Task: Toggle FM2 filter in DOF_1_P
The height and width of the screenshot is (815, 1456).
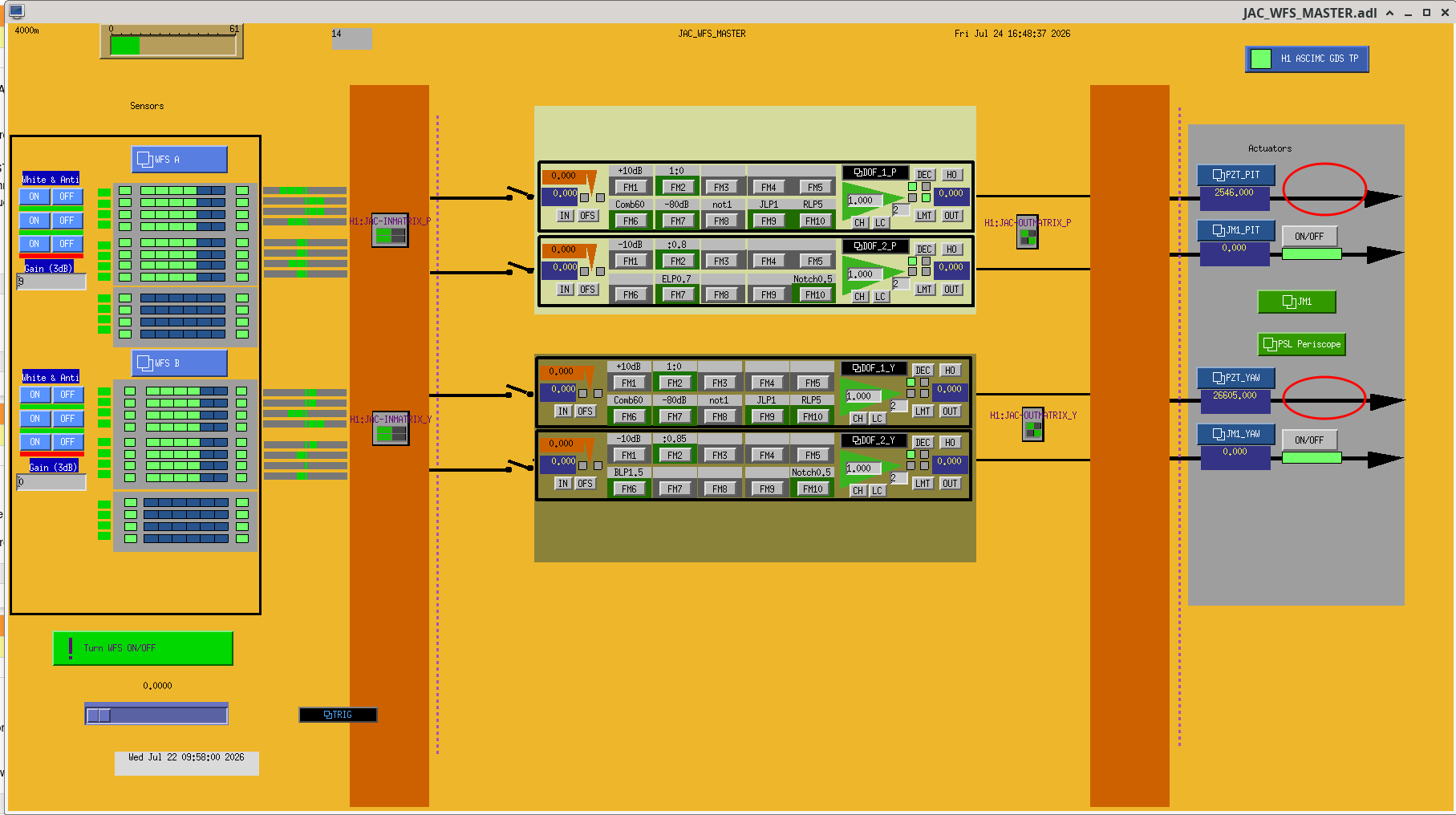Action: pos(678,188)
